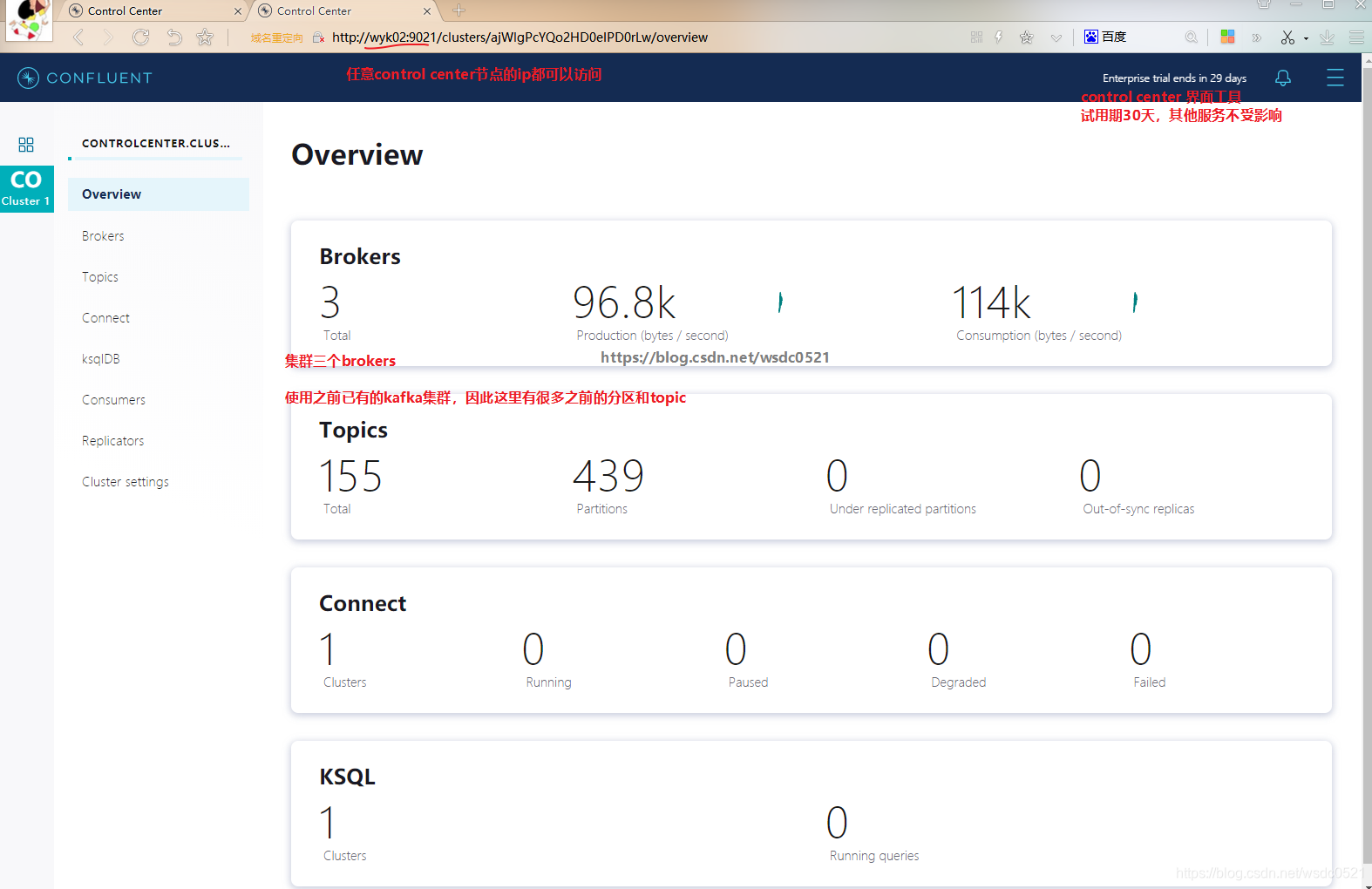Click the lightning speed-mode icon
The height and width of the screenshot is (889, 1372).
(999, 37)
